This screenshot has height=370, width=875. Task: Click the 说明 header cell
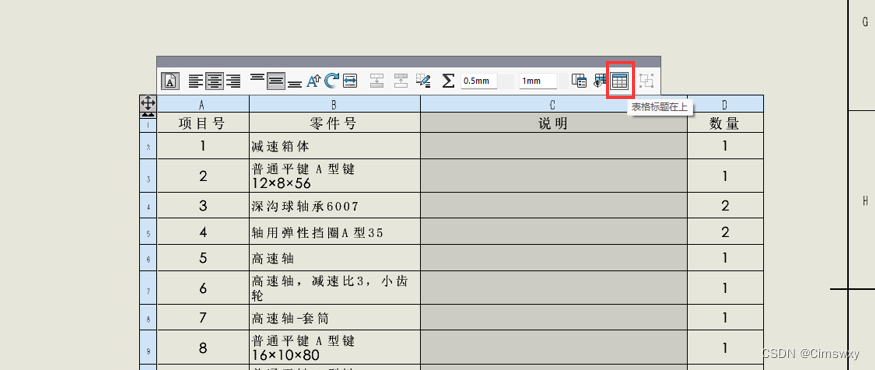coord(554,123)
